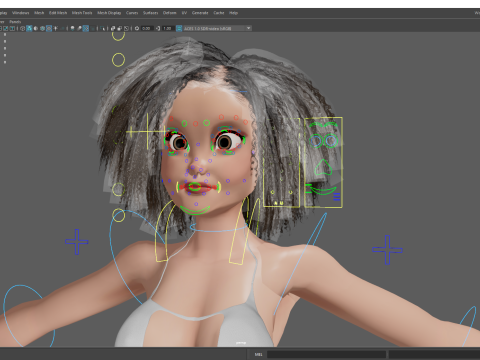The width and height of the screenshot is (480, 360).
Task: Turn on X-Ray display mode
Action: (x=113, y=28)
